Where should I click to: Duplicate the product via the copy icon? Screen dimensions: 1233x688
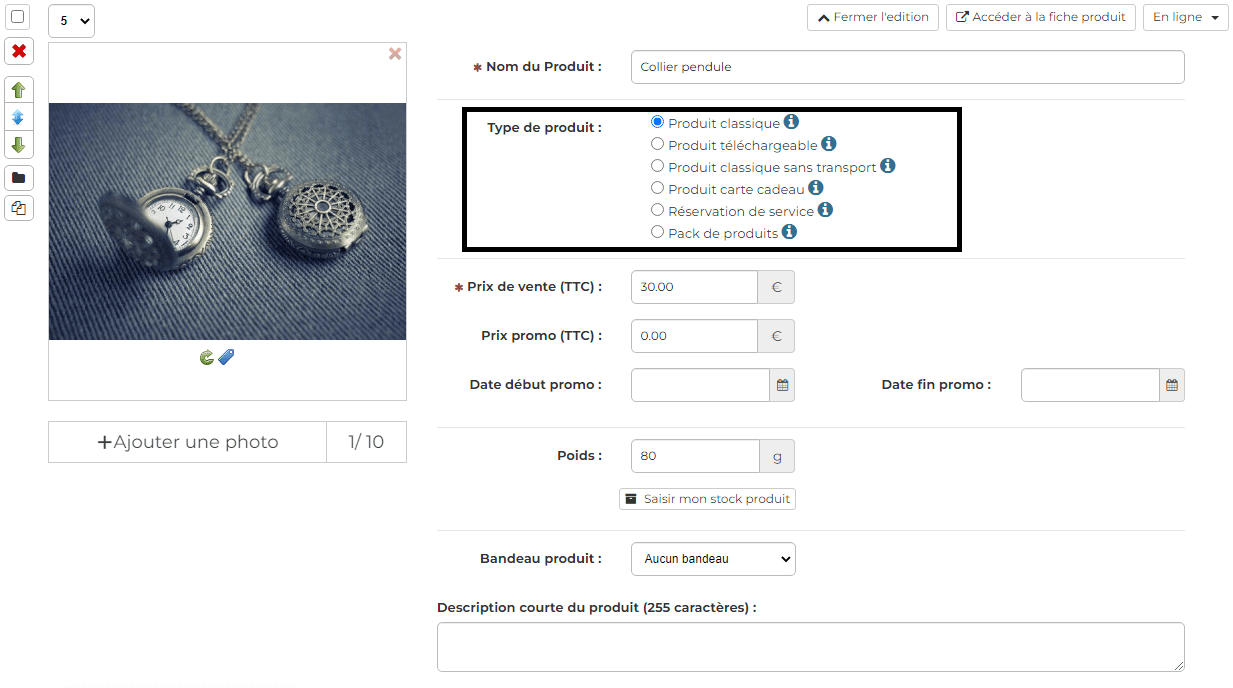(x=18, y=208)
